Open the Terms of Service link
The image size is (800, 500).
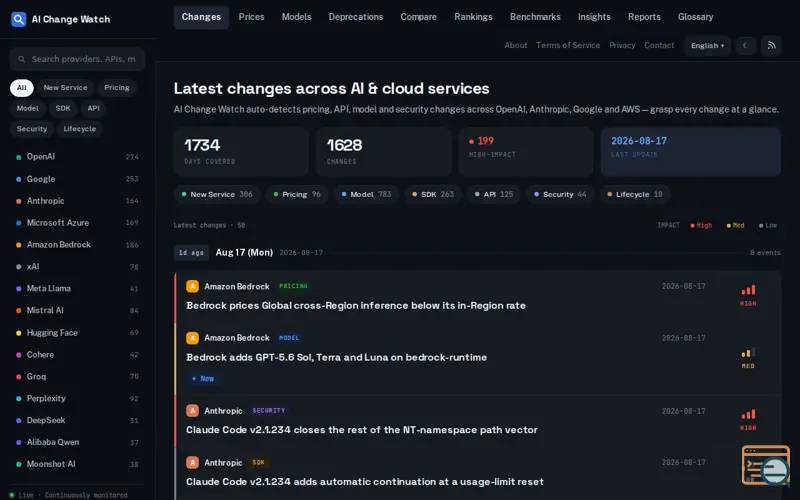click(x=568, y=45)
